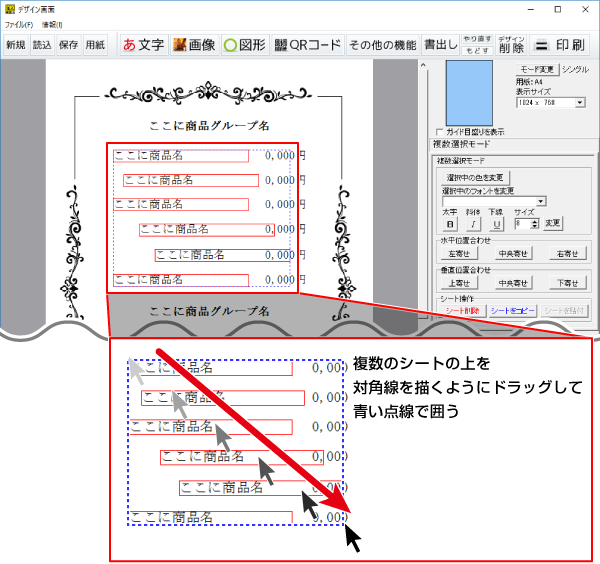The width and height of the screenshot is (600, 564).
Task: Click the font size input field
Action: pos(522,223)
